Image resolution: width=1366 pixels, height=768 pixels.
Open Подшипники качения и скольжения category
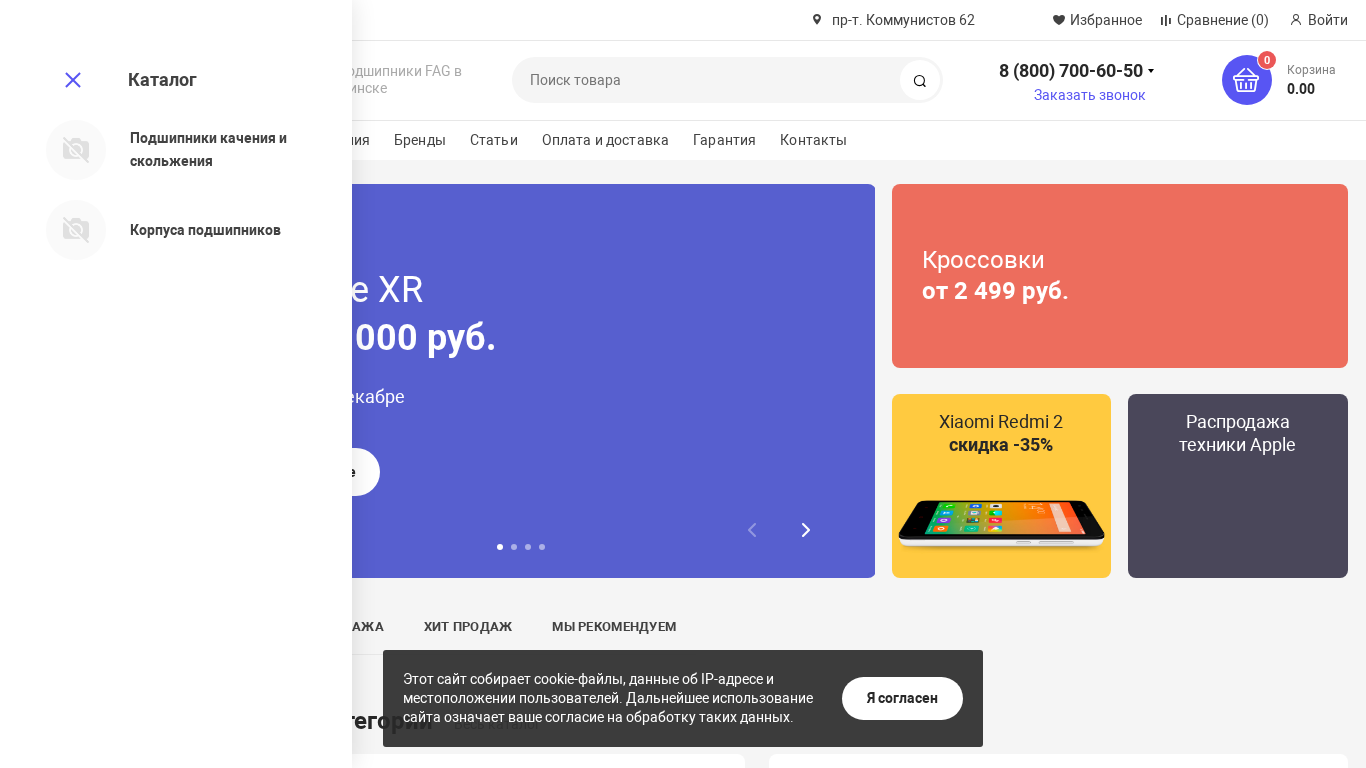click(x=208, y=149)
